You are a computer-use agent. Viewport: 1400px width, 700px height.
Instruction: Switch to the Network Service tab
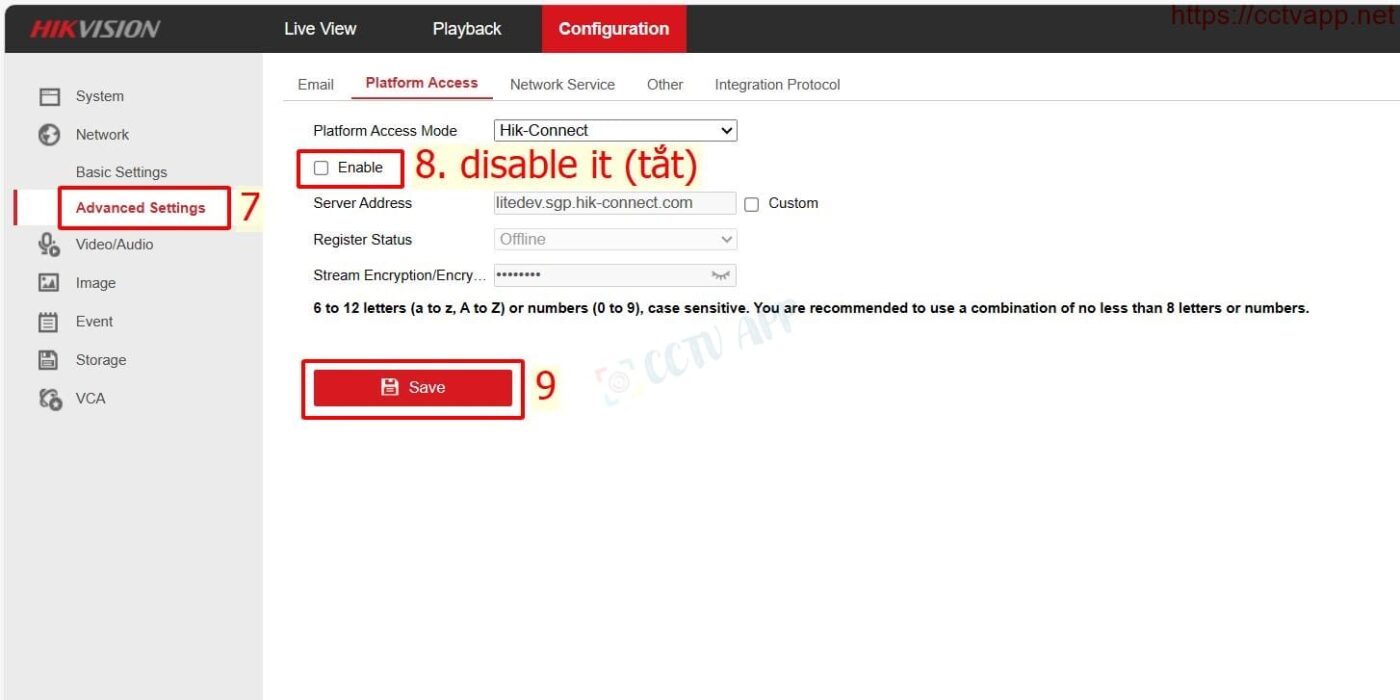pyautogui.click(x=562, y=85)
